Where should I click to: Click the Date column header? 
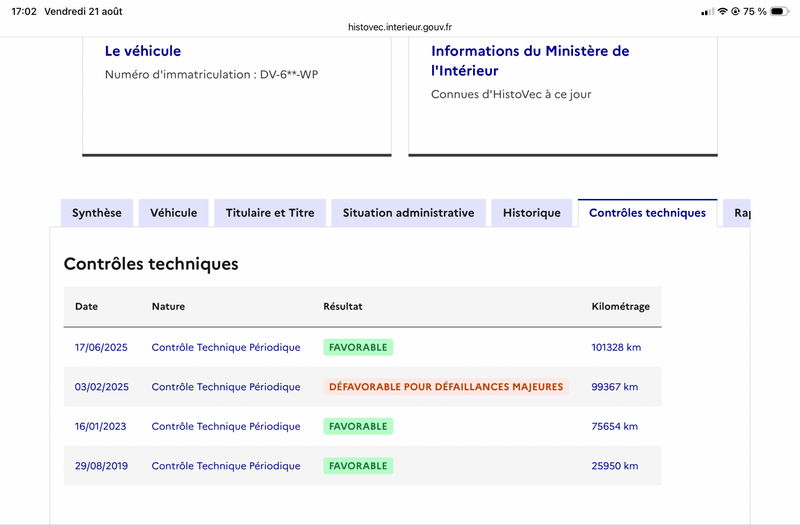pos(86,307)
